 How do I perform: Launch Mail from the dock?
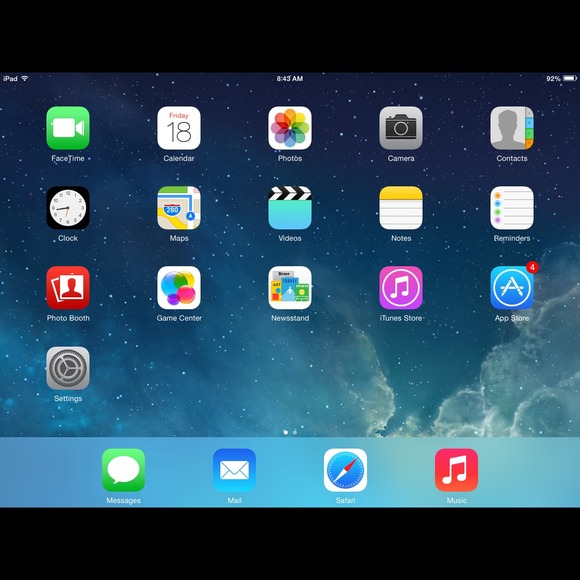pos(234,470)
